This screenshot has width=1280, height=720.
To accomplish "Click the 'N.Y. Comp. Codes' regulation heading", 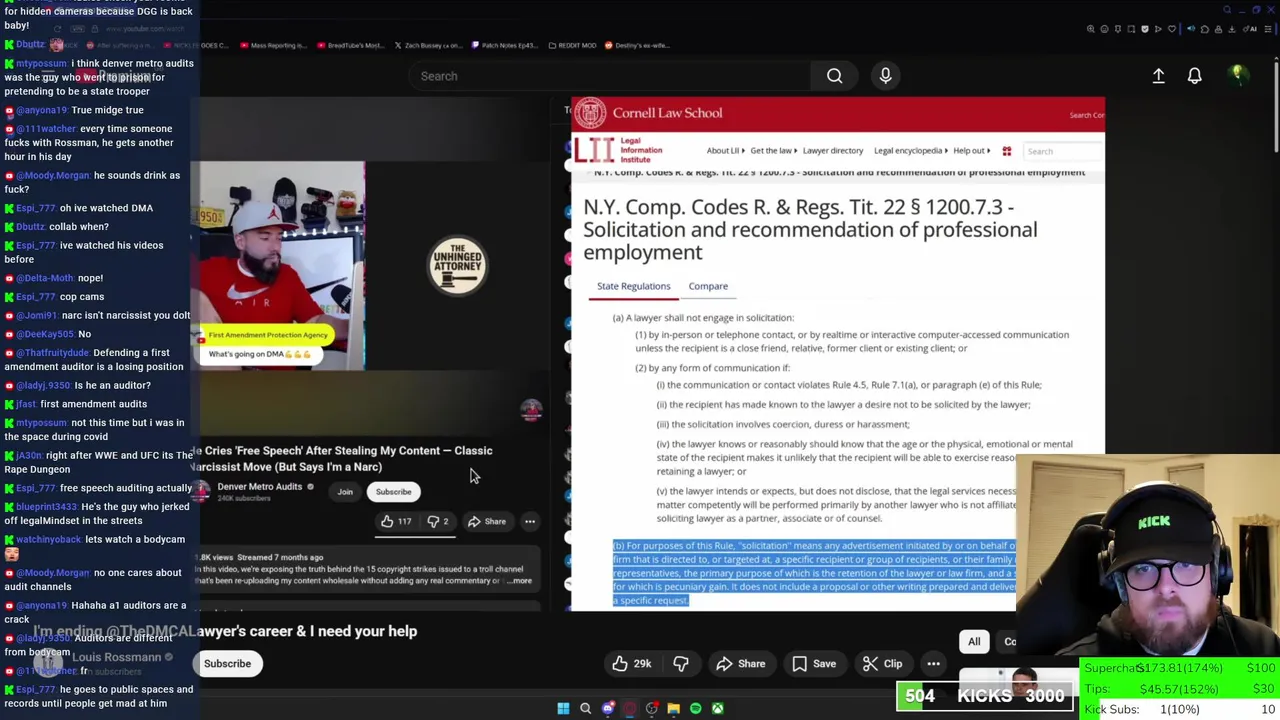I will click(x=810, y=229).
